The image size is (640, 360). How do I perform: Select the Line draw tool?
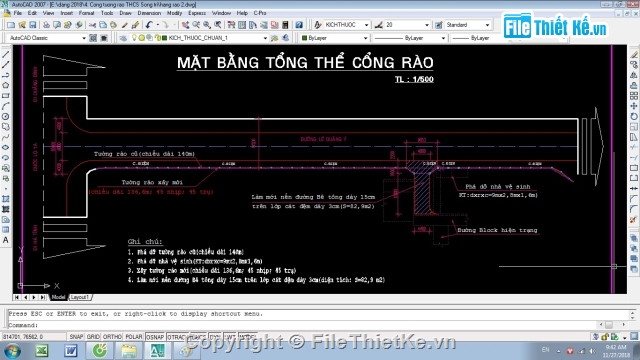click(6, 54)
